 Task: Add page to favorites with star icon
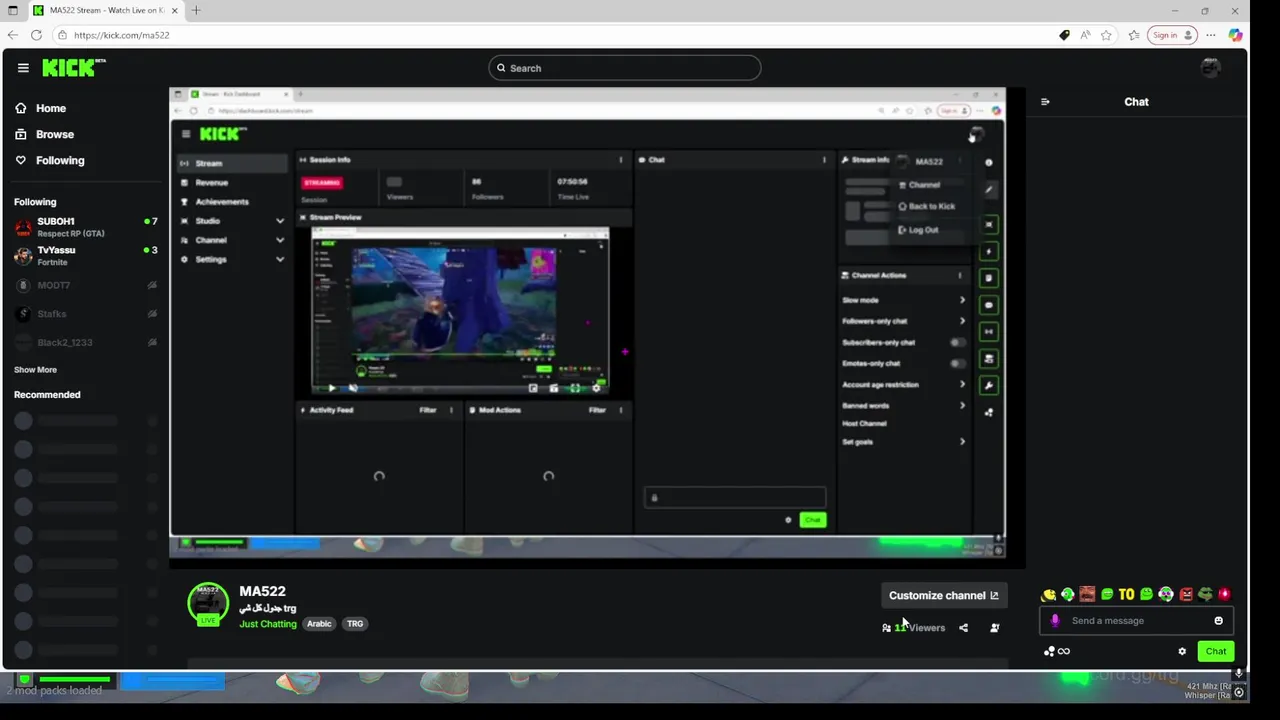(1106, 35)
